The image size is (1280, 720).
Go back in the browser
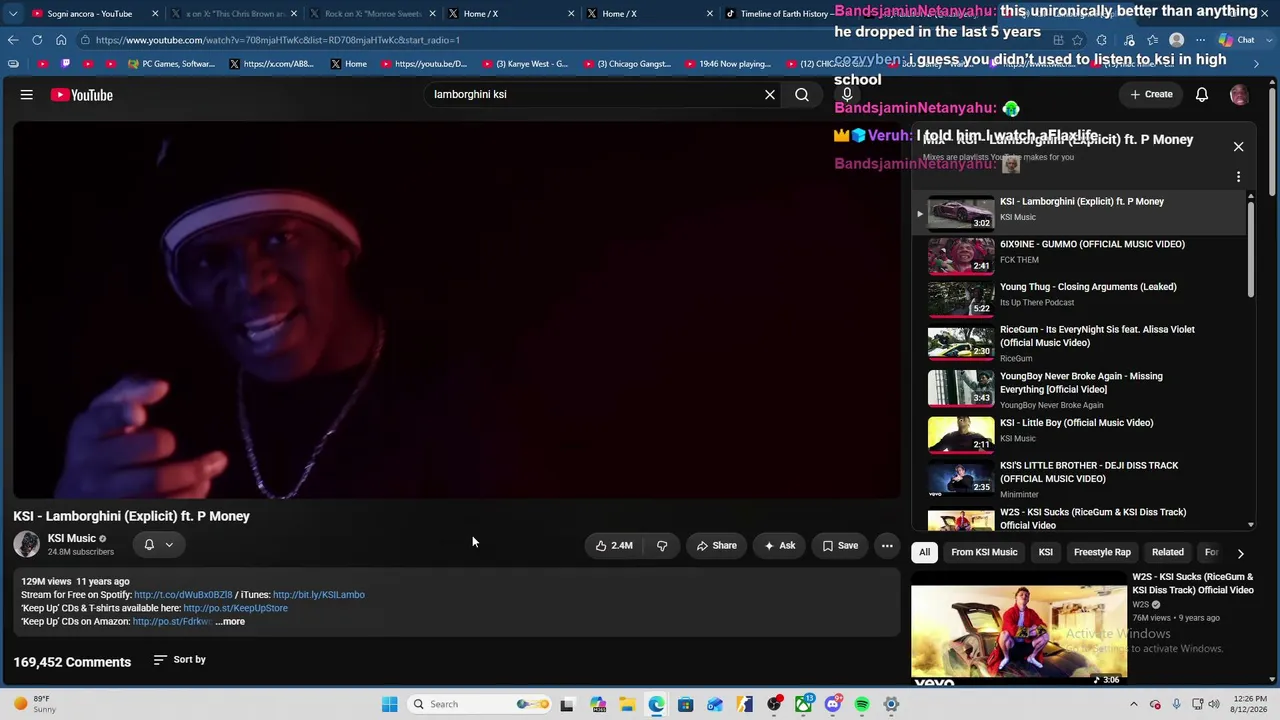(x=13, y=40)
